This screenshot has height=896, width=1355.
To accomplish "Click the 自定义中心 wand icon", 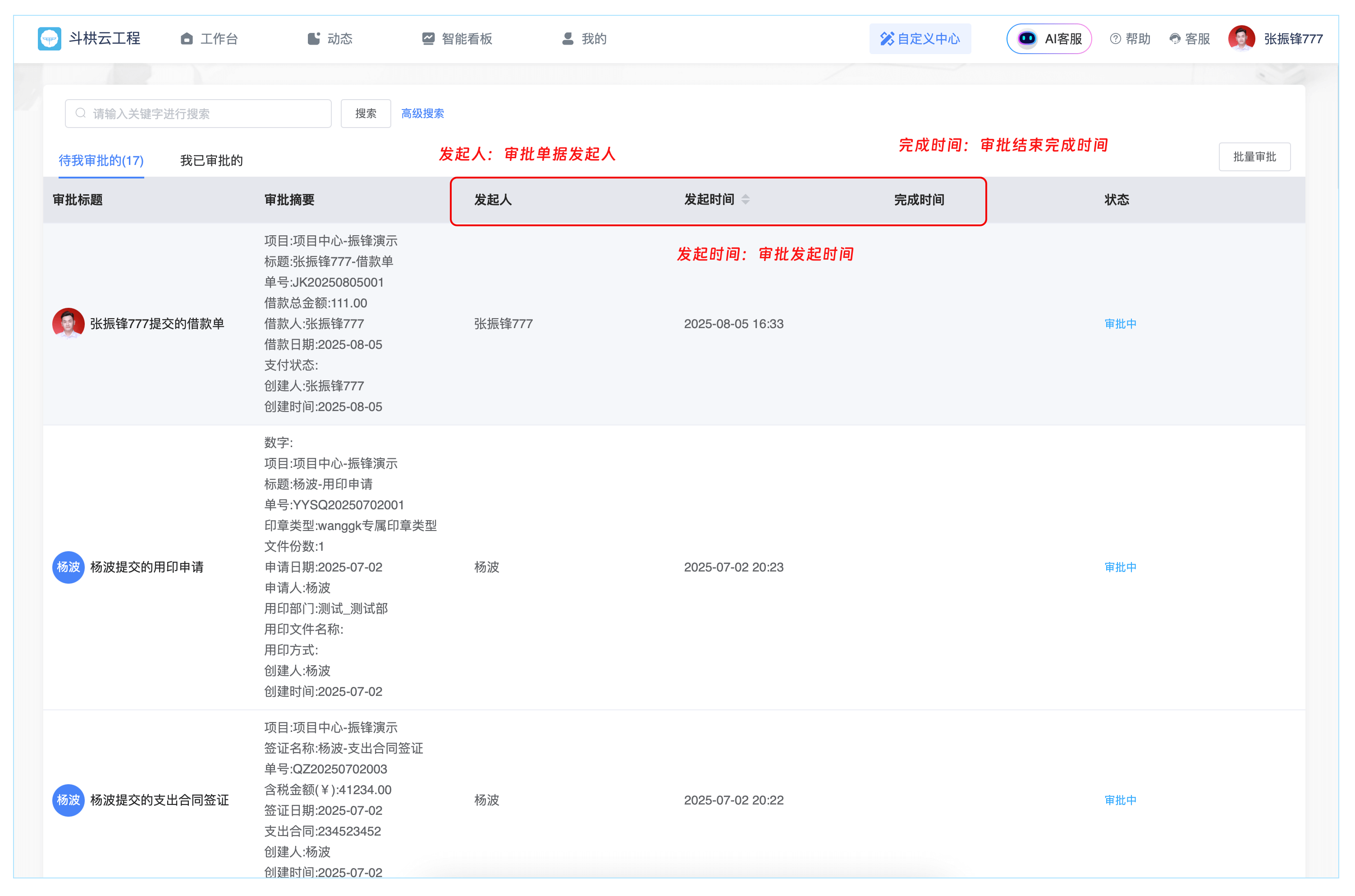I will tap(886, 38).
